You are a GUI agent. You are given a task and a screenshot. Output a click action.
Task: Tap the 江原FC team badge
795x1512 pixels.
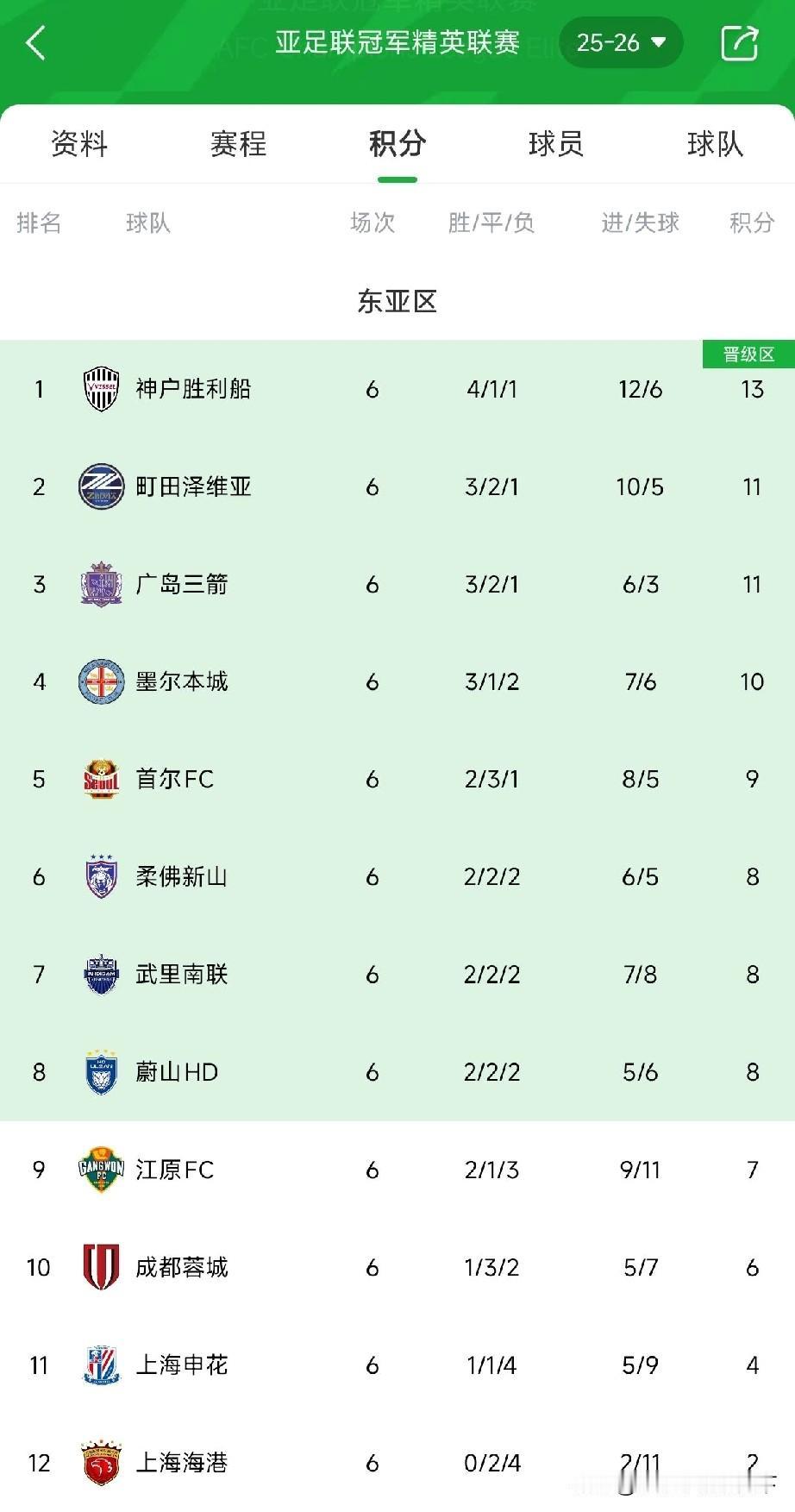101,1170
